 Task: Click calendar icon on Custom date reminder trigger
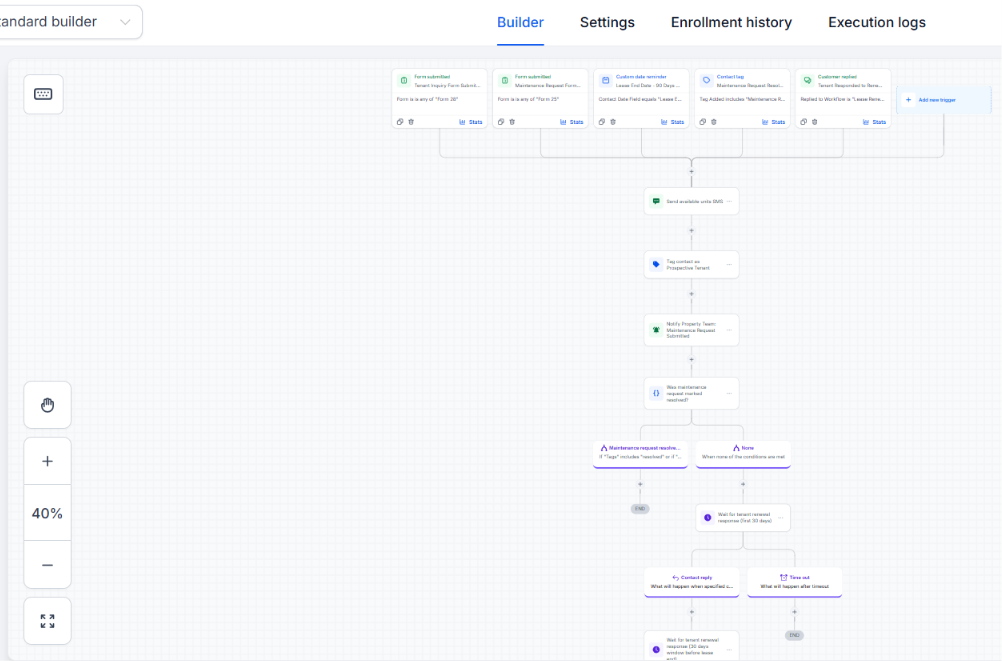[606, 81]
